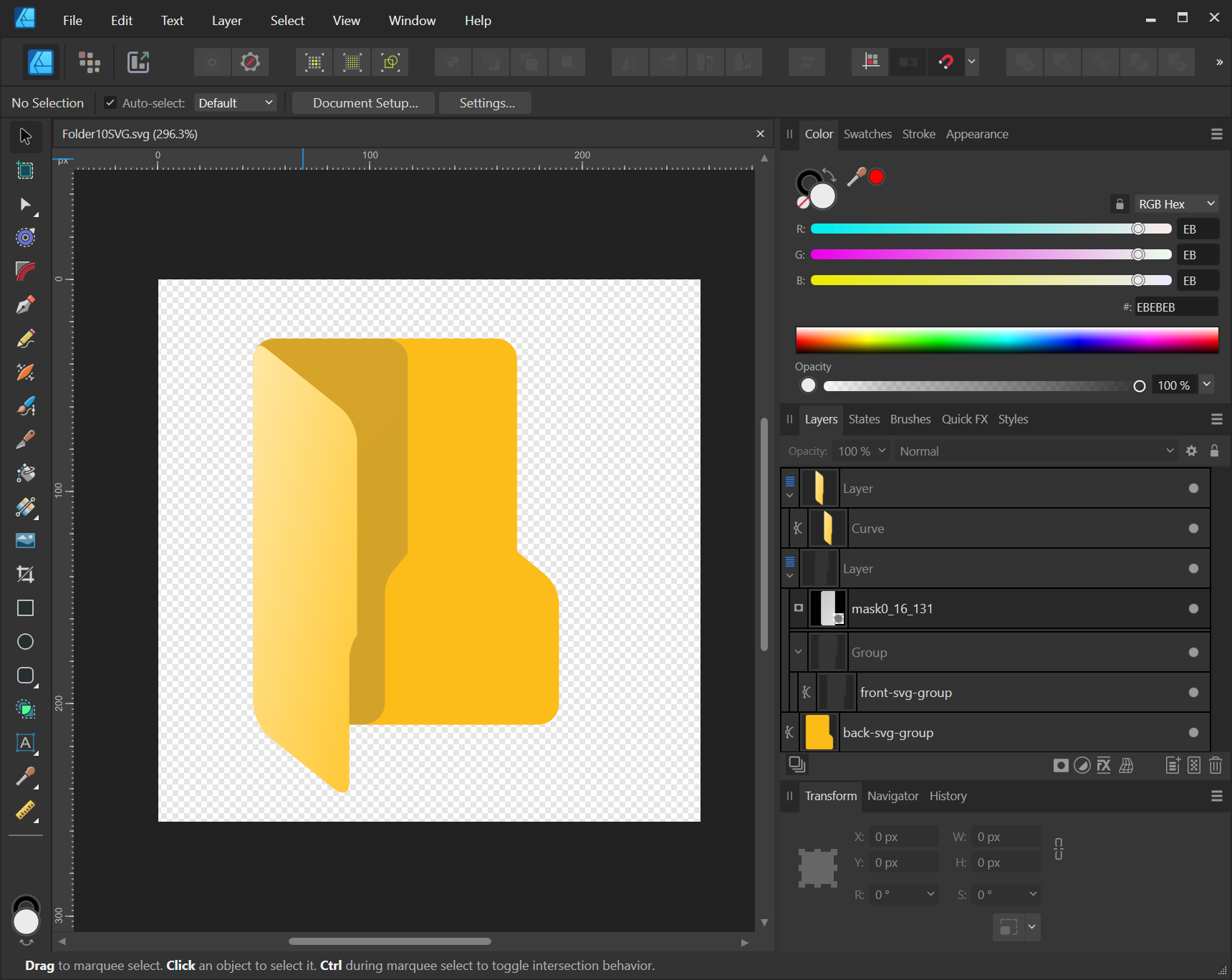Image resolution: width=1232 pixels, height=980 pixels.
Task: Click the rainbow color spectrum bar
Action: click(1006, 340)
